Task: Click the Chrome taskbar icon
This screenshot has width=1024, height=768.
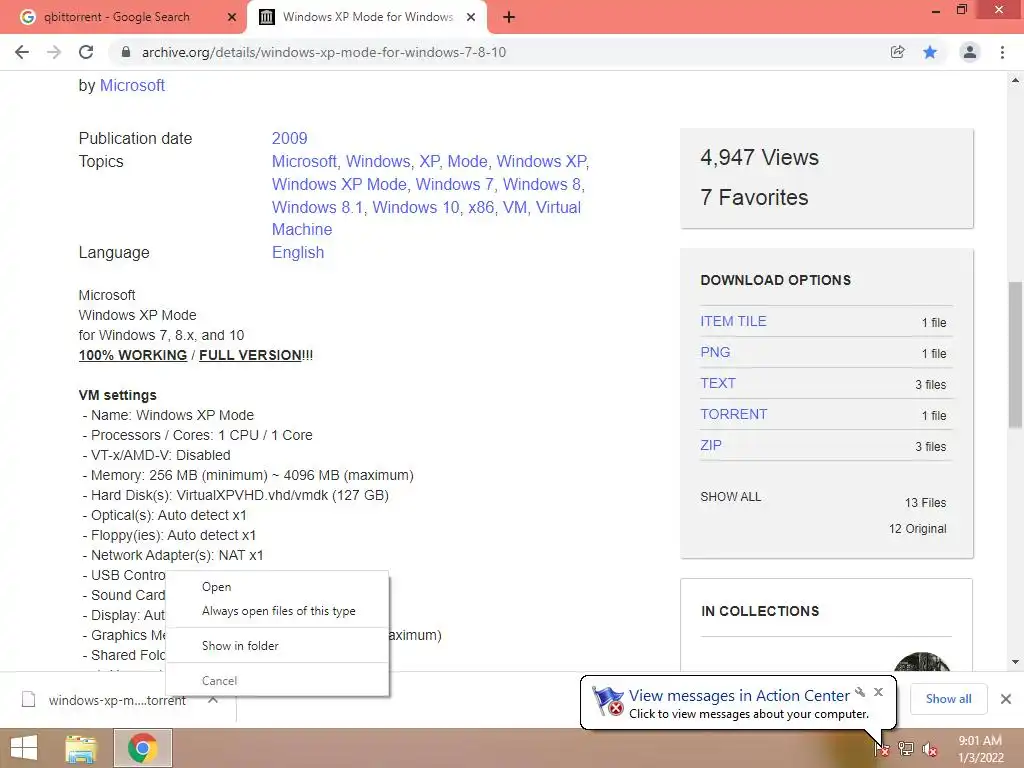Action: (x=143, y=748)
